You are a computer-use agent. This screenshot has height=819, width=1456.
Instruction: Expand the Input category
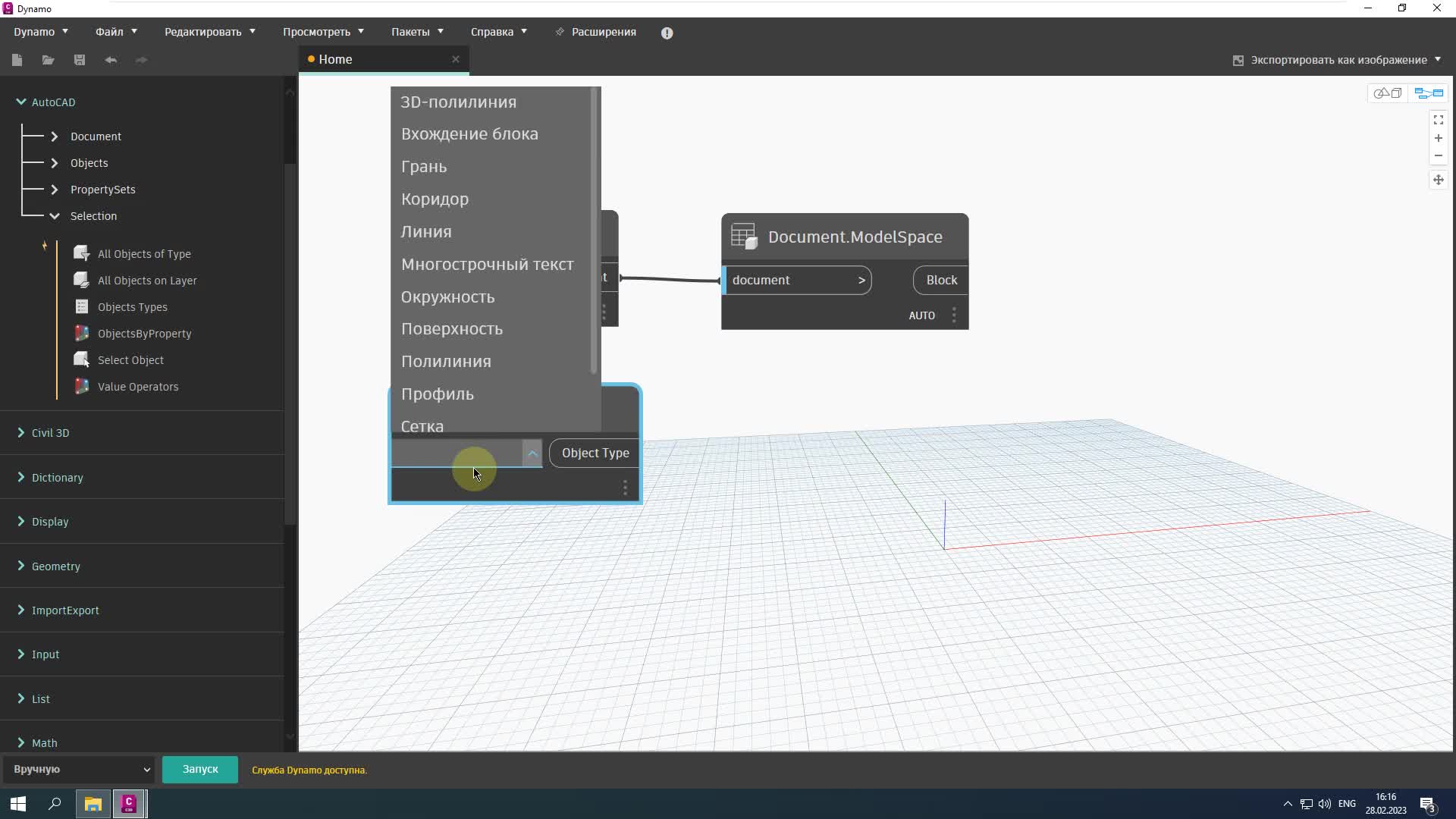21,654
